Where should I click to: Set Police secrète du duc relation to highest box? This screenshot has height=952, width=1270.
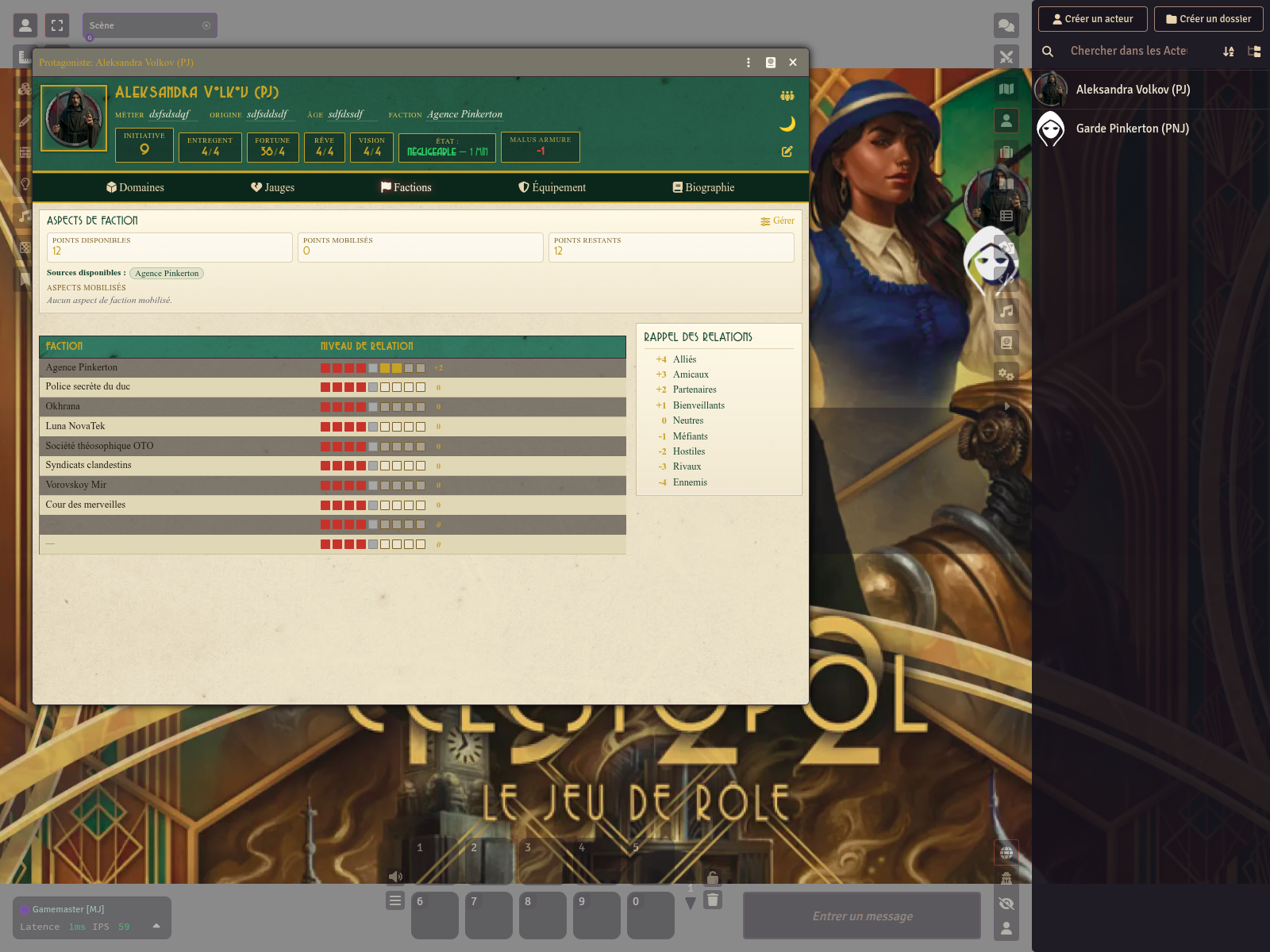coord(421,387)
